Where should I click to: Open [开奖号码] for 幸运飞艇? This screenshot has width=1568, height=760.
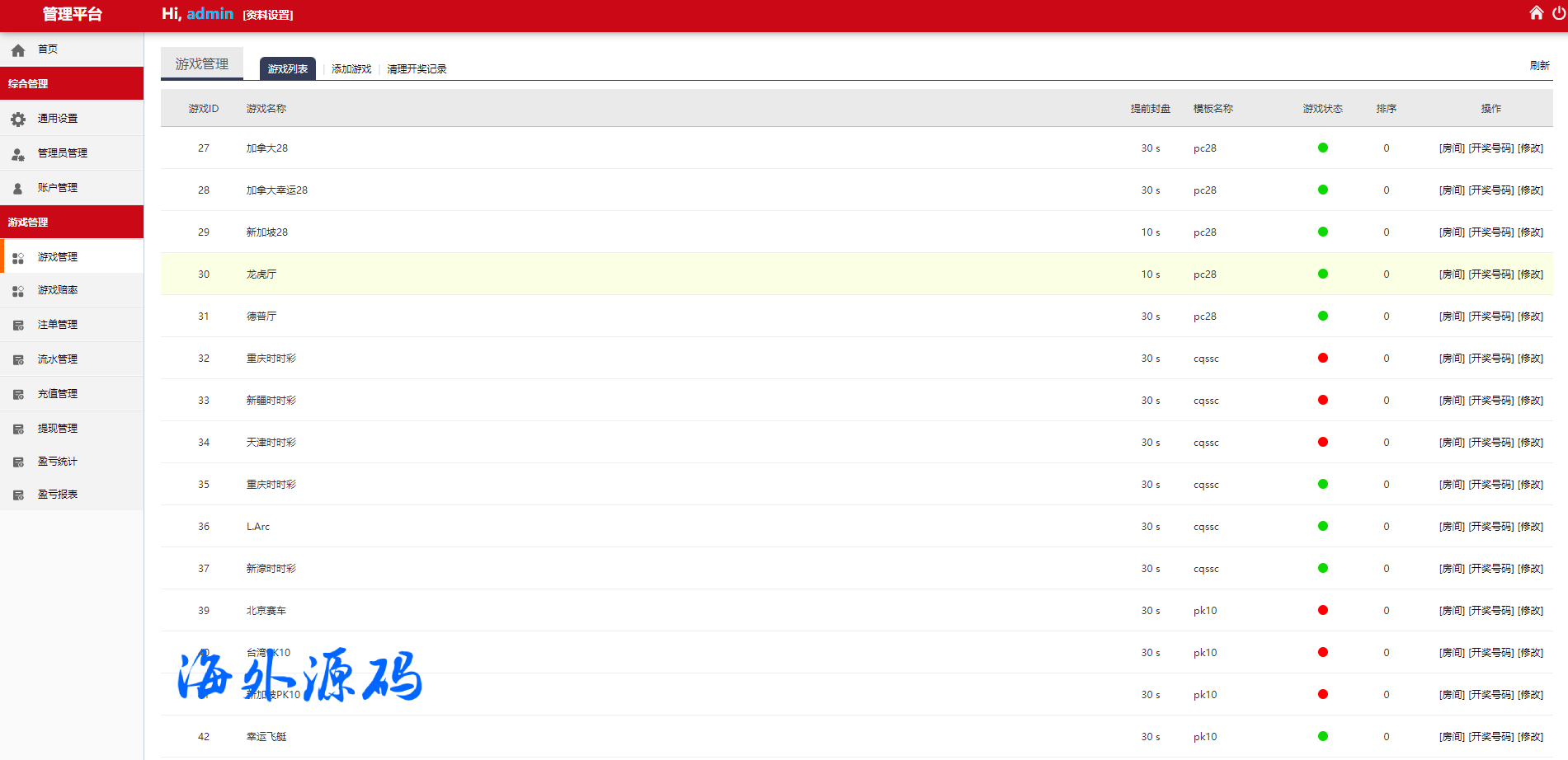tap(1490, 737)
